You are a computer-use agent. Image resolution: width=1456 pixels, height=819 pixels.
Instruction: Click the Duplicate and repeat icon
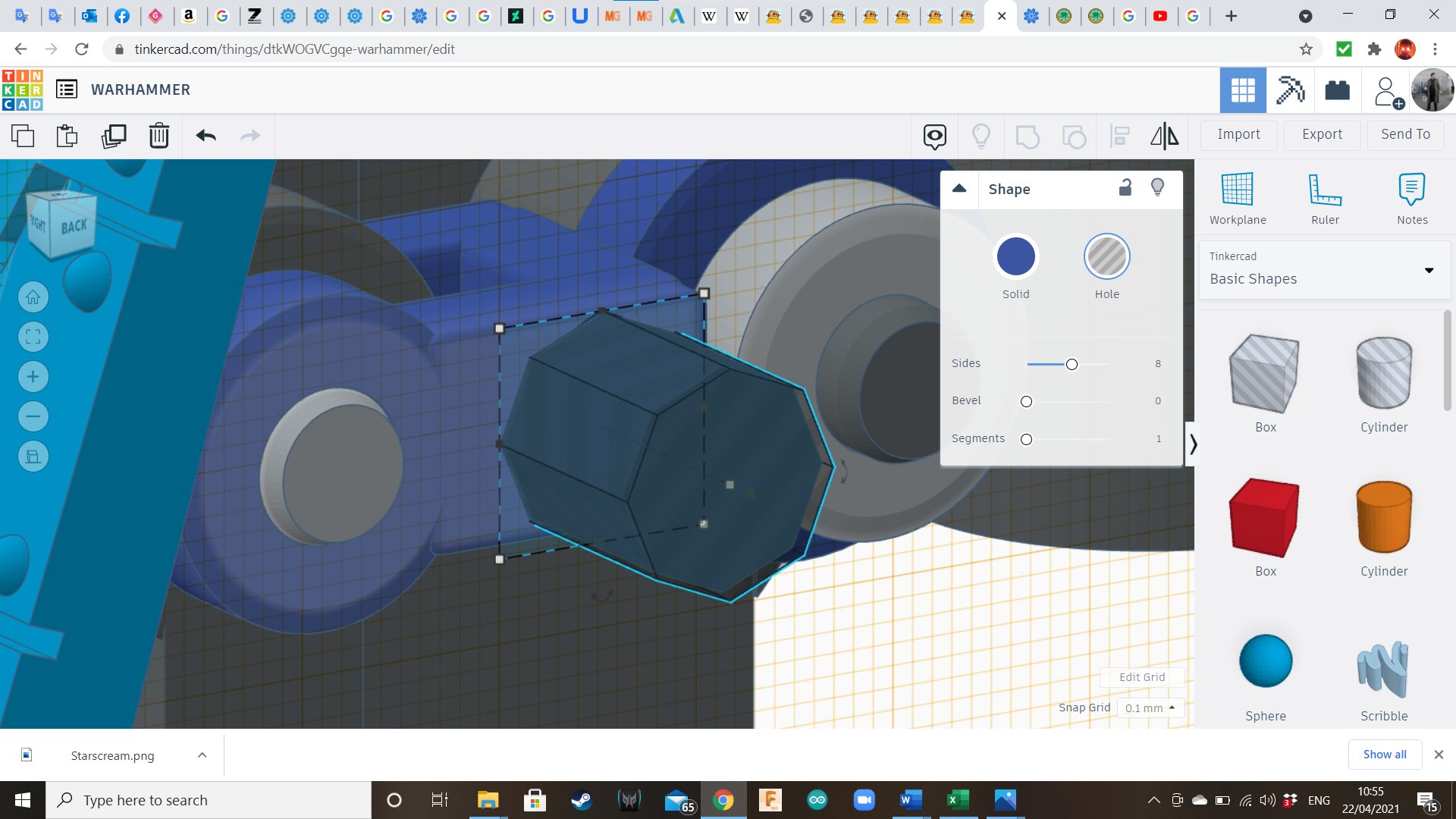click(x=114, y=136)
